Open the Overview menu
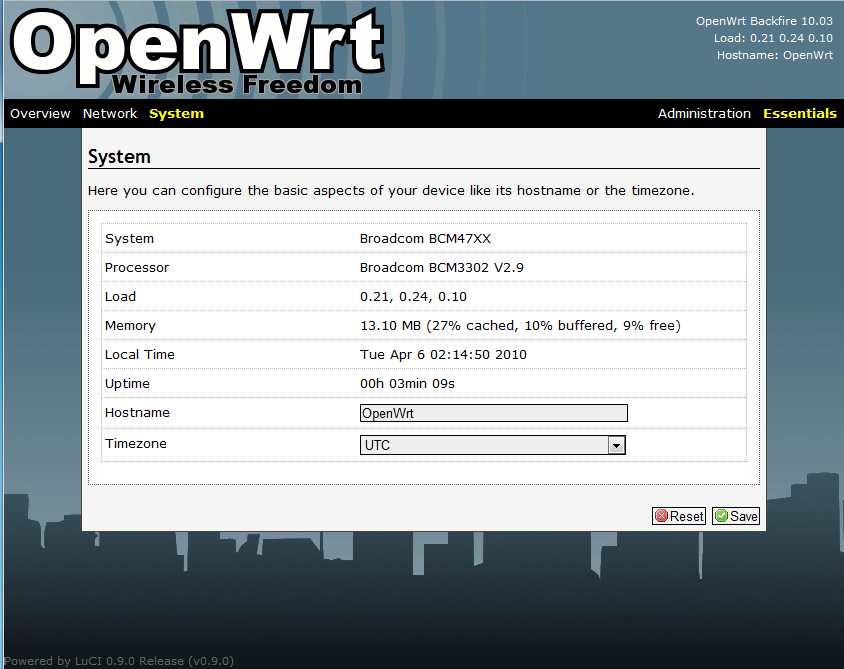844x669 pixels. pos(40,114)
